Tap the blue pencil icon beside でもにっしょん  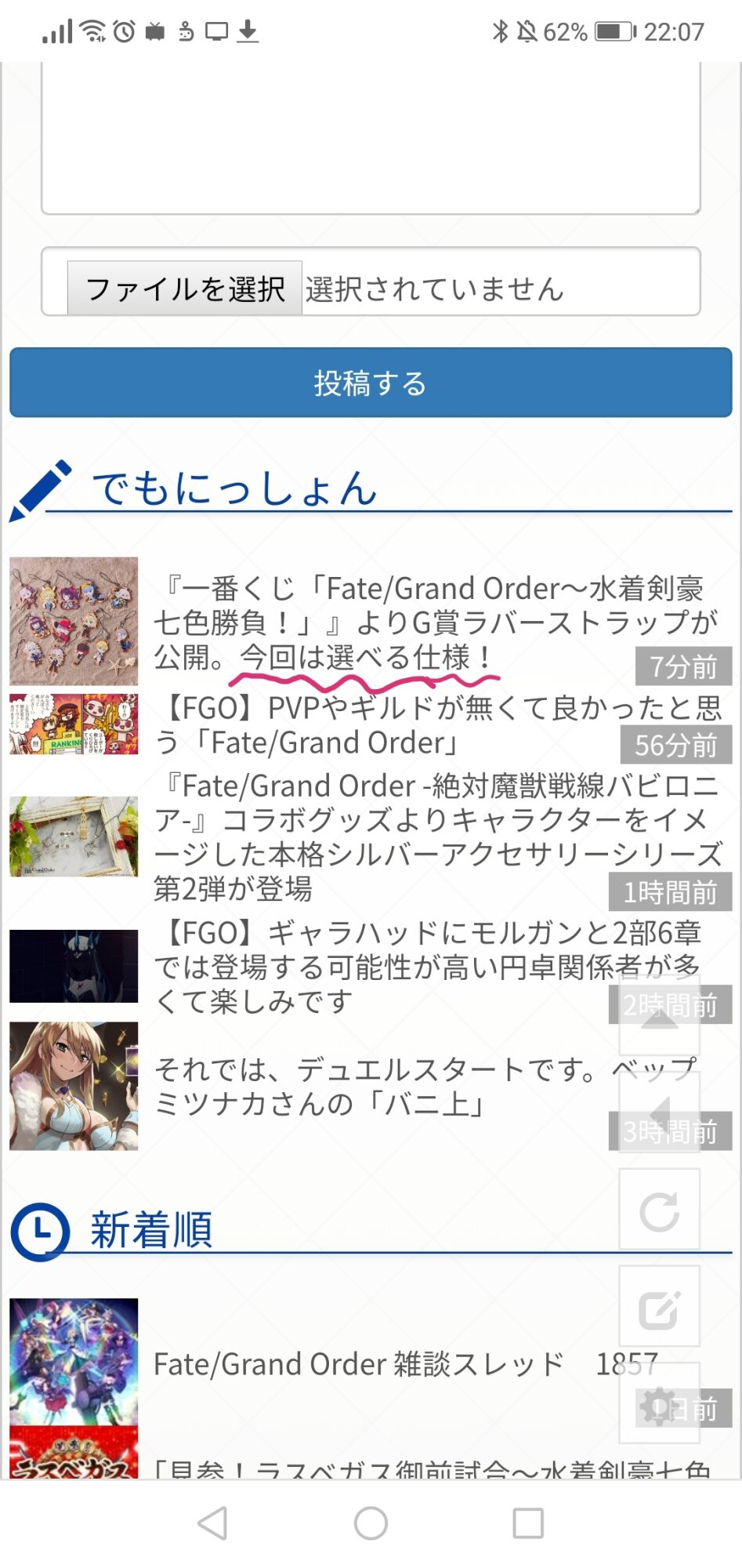39,491
